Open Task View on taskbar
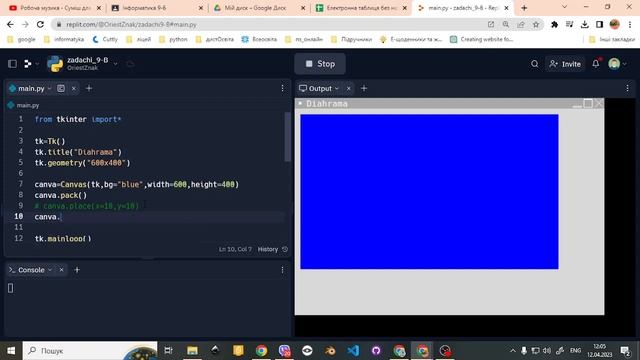Viewport: 640px width, 360px height. tap(168, 351)
